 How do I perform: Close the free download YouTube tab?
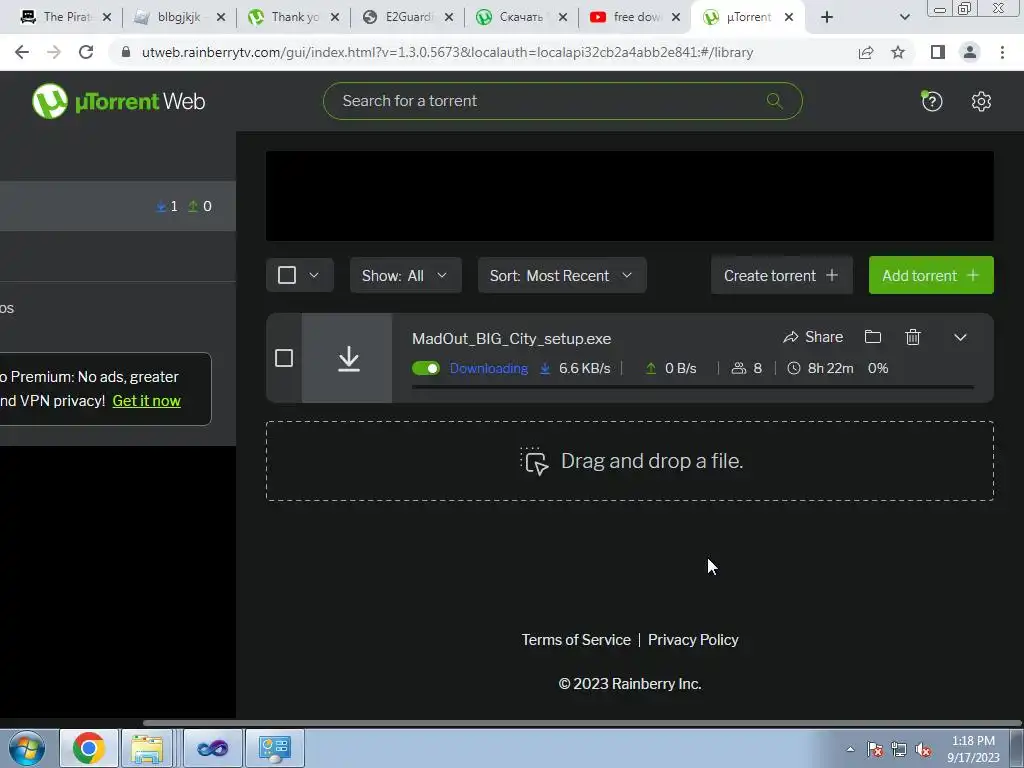point(677,17)
